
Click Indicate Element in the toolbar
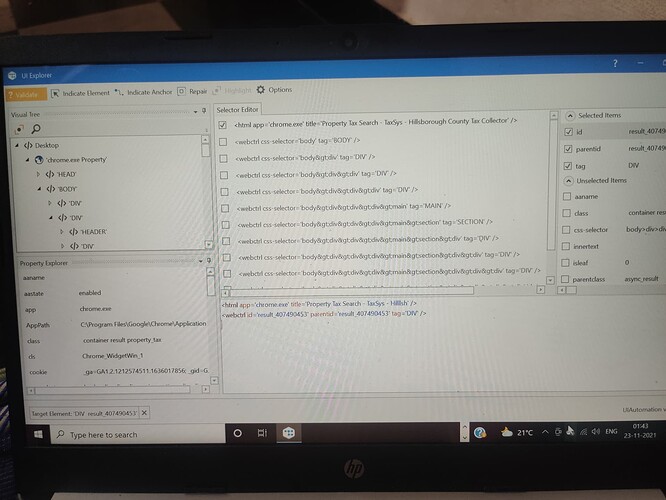(x=80, y=93)
